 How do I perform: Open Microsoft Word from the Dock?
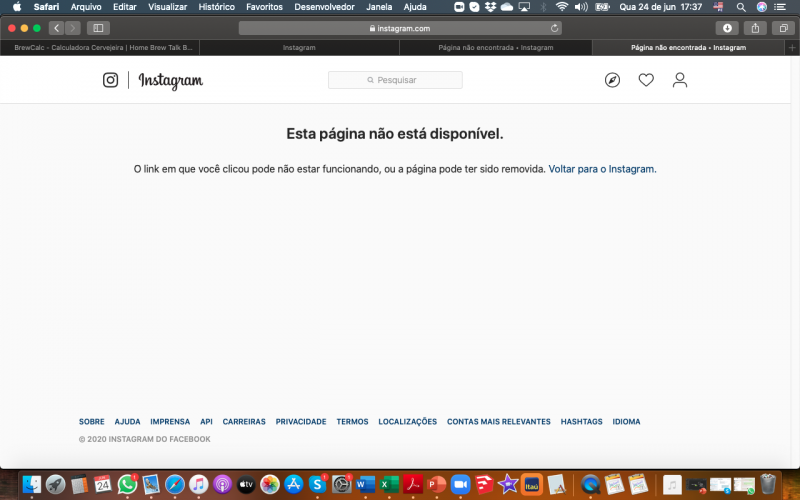pos(365,484)
